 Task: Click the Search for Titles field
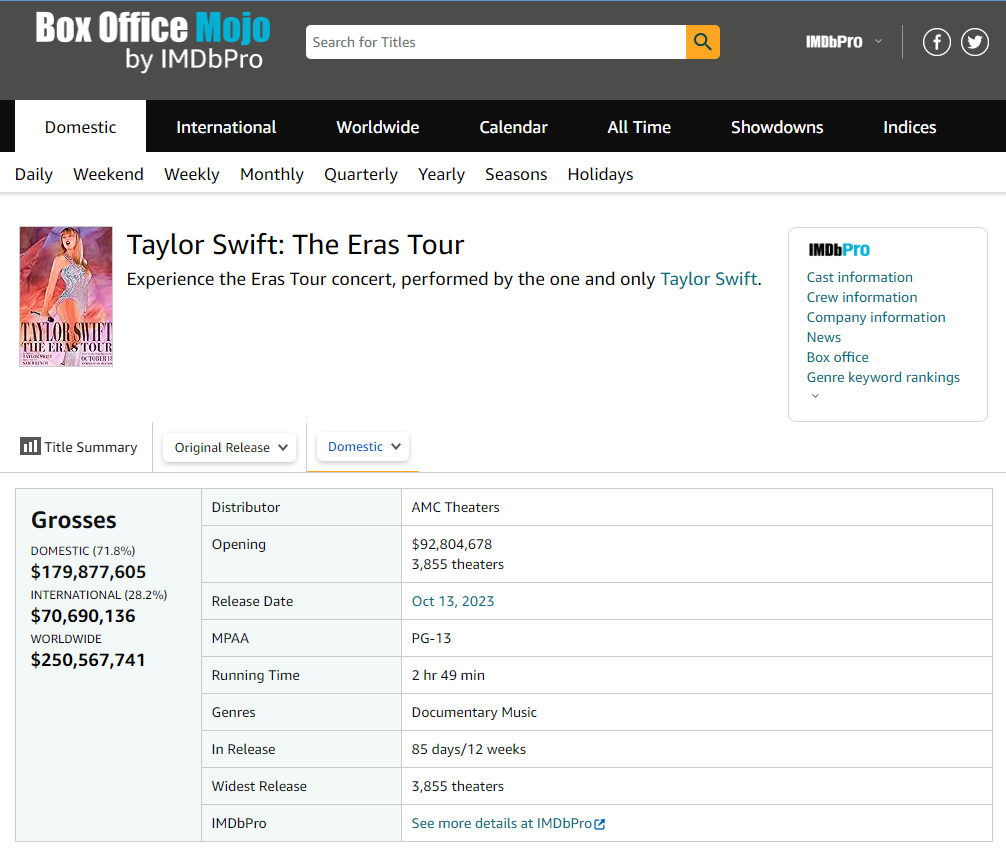[x=495, y=42]
